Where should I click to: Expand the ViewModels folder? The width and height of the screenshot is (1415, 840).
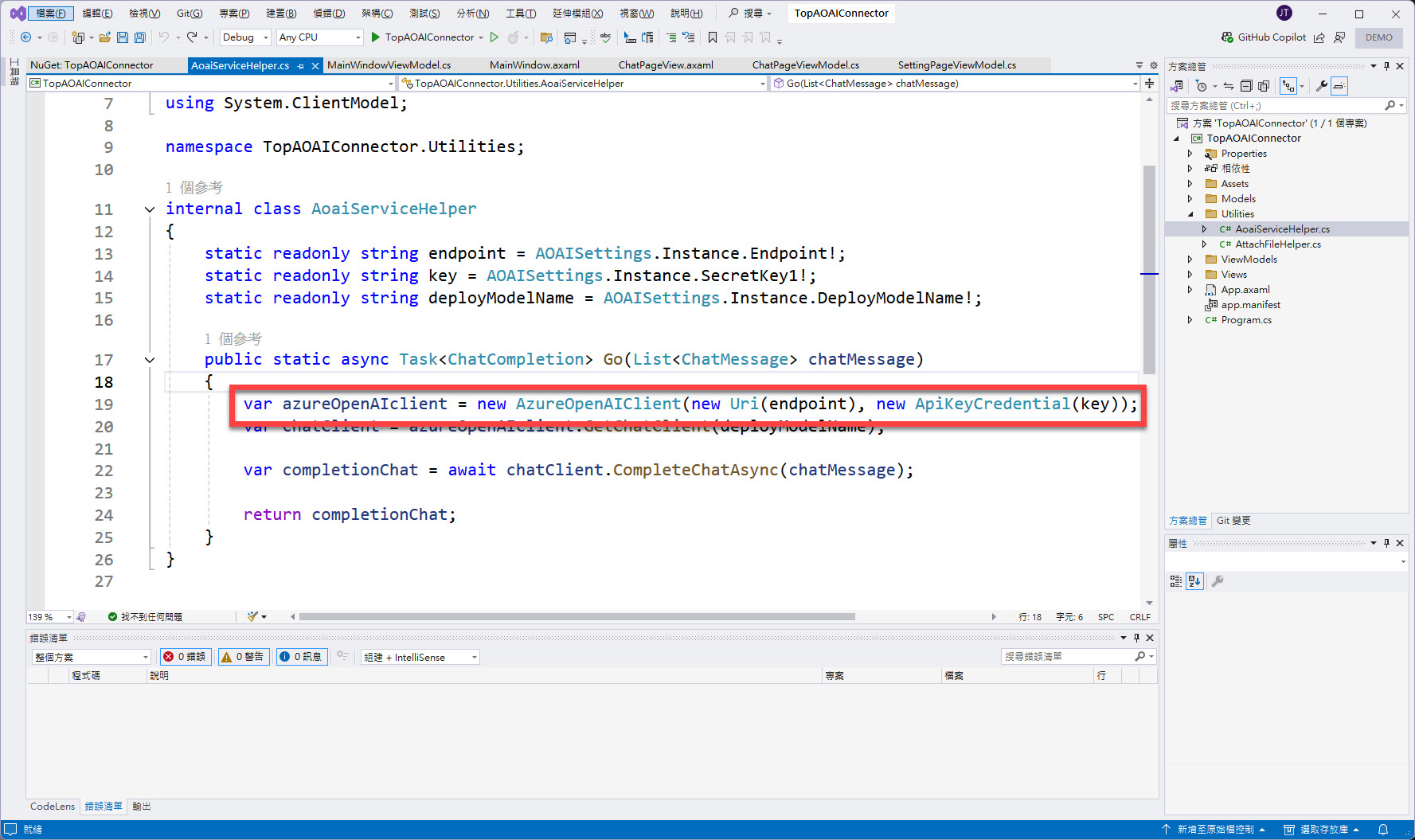[x=1190, y=260]
